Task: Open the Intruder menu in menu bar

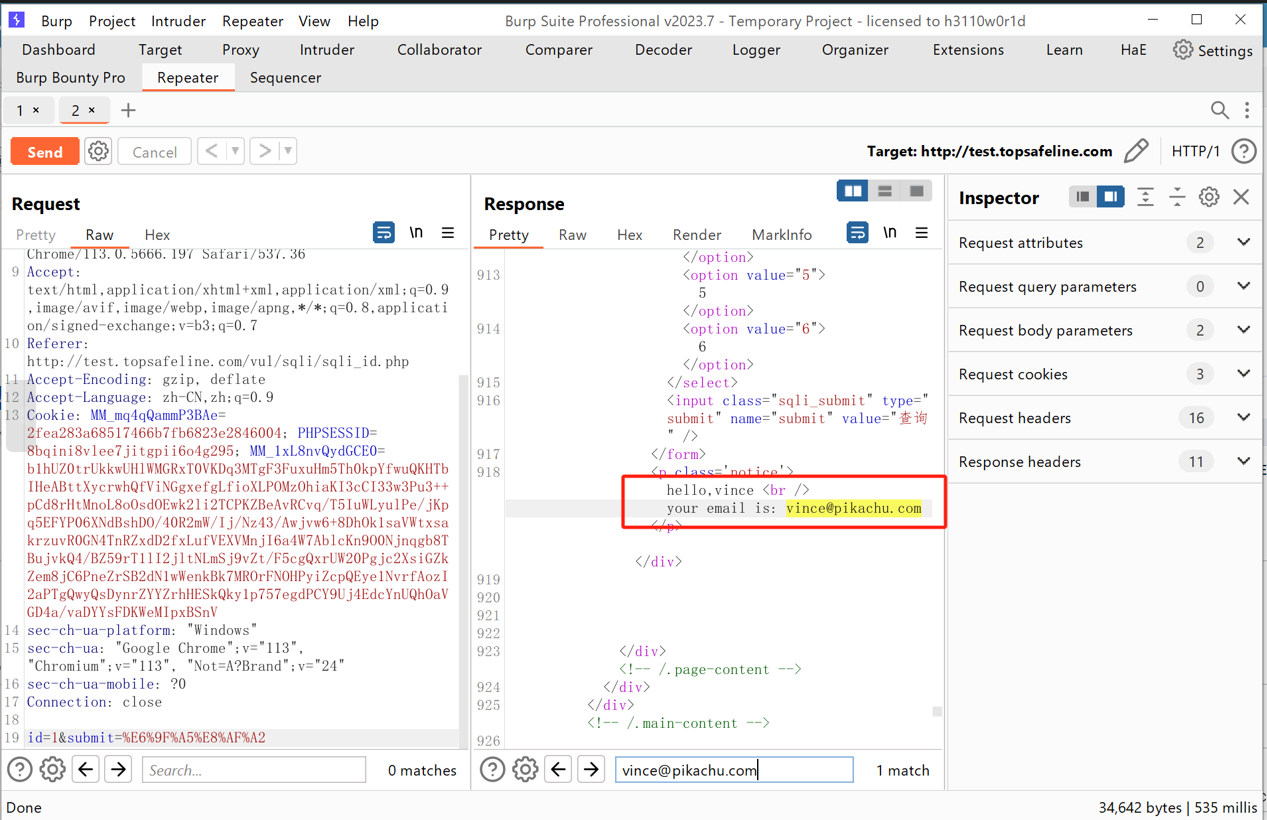Action: click(178, 21)
